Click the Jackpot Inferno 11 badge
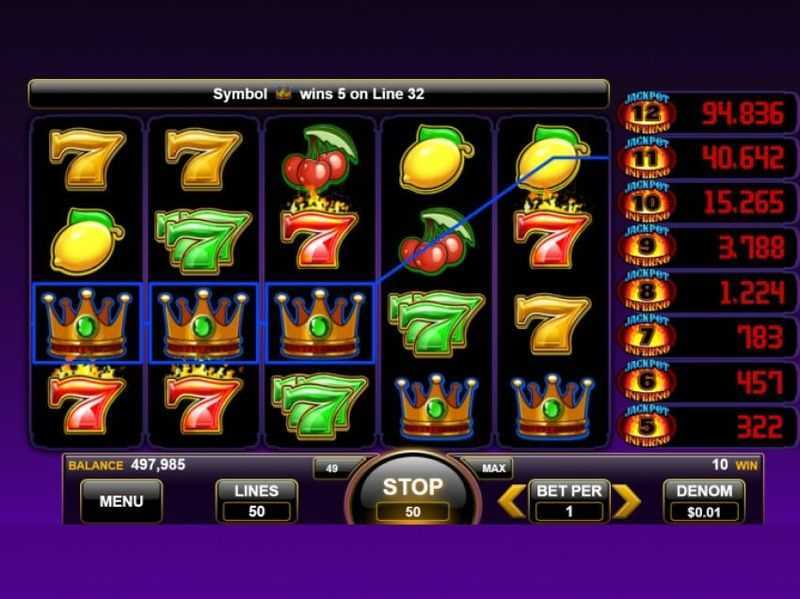This screenshot has height=599, width=800. [x=646, y=158]
